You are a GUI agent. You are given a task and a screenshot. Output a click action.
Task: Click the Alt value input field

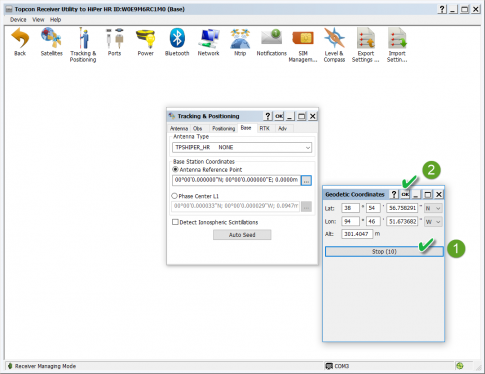(x=357, y=234)
